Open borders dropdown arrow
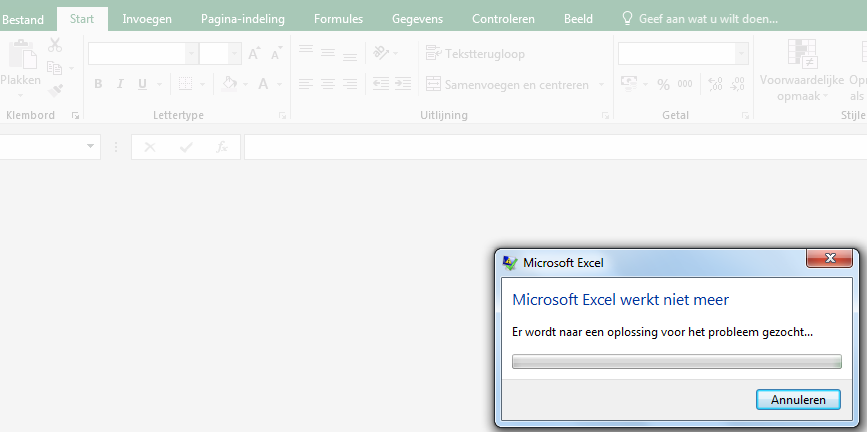Screen dimensions: 867x432 tap(202, 85)
